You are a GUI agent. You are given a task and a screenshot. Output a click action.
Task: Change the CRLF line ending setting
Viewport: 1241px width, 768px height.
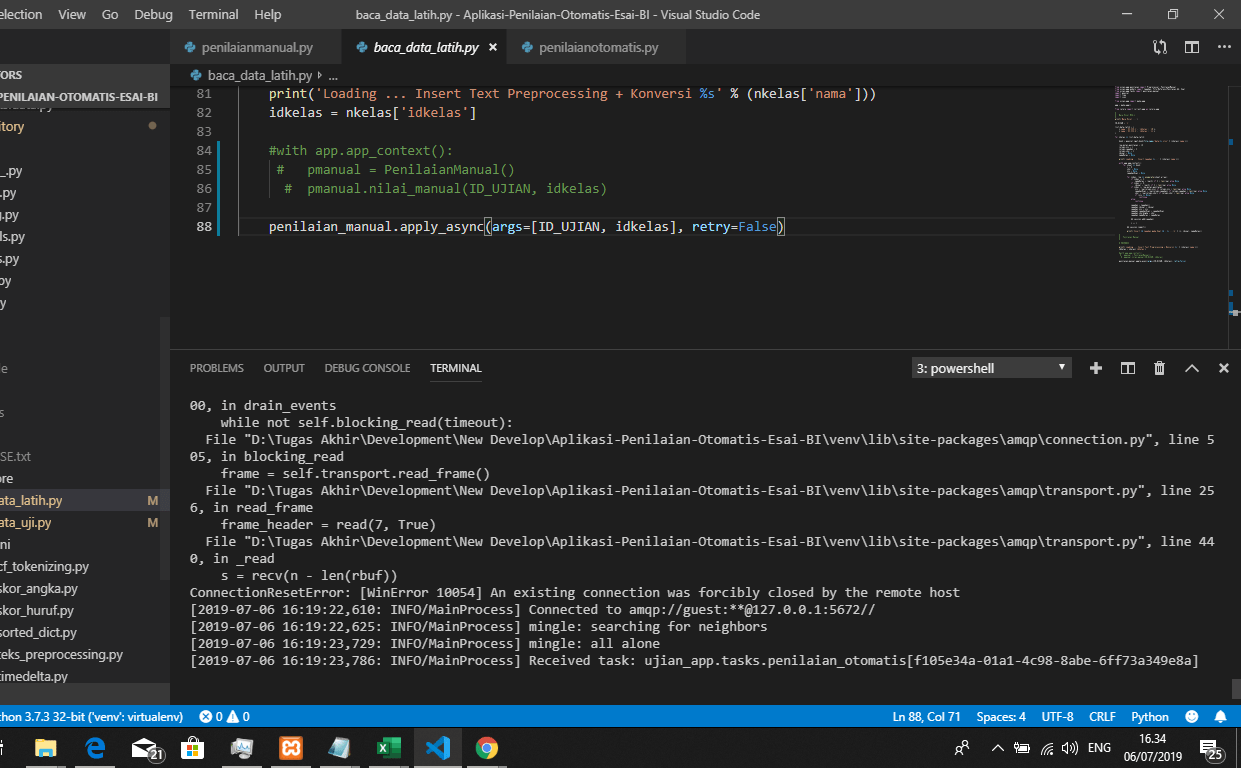1102,716
